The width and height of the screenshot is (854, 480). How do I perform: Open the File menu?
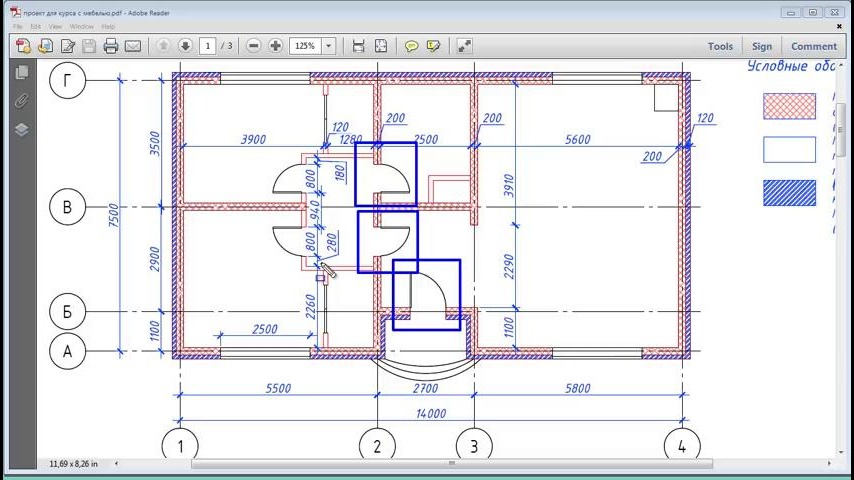pos(18,26)
